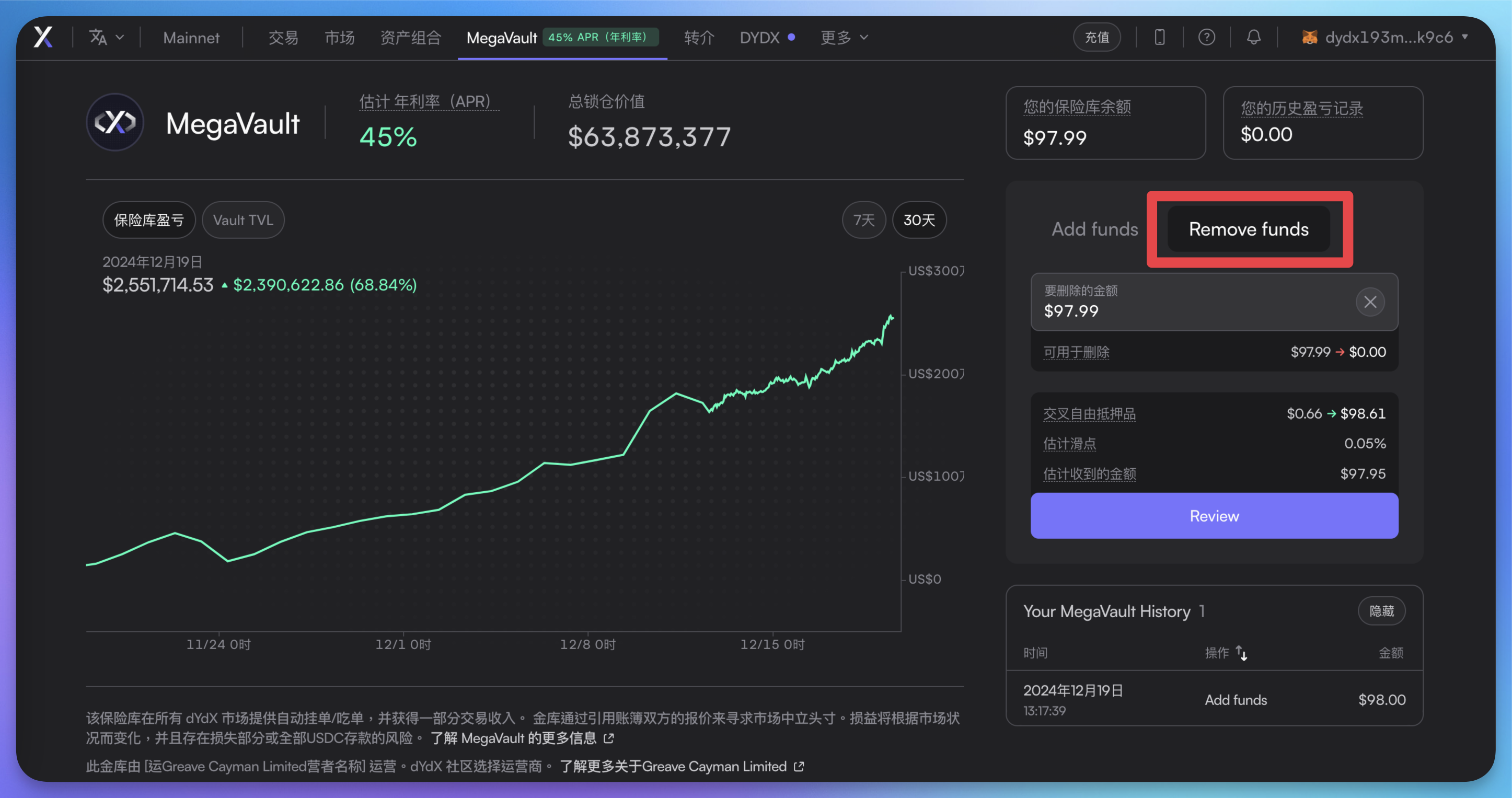Image resolution: width=1512 pixels, height=798 pixels.
Task: Click the MegaVault round logo
Action: [x=115, y=122]
